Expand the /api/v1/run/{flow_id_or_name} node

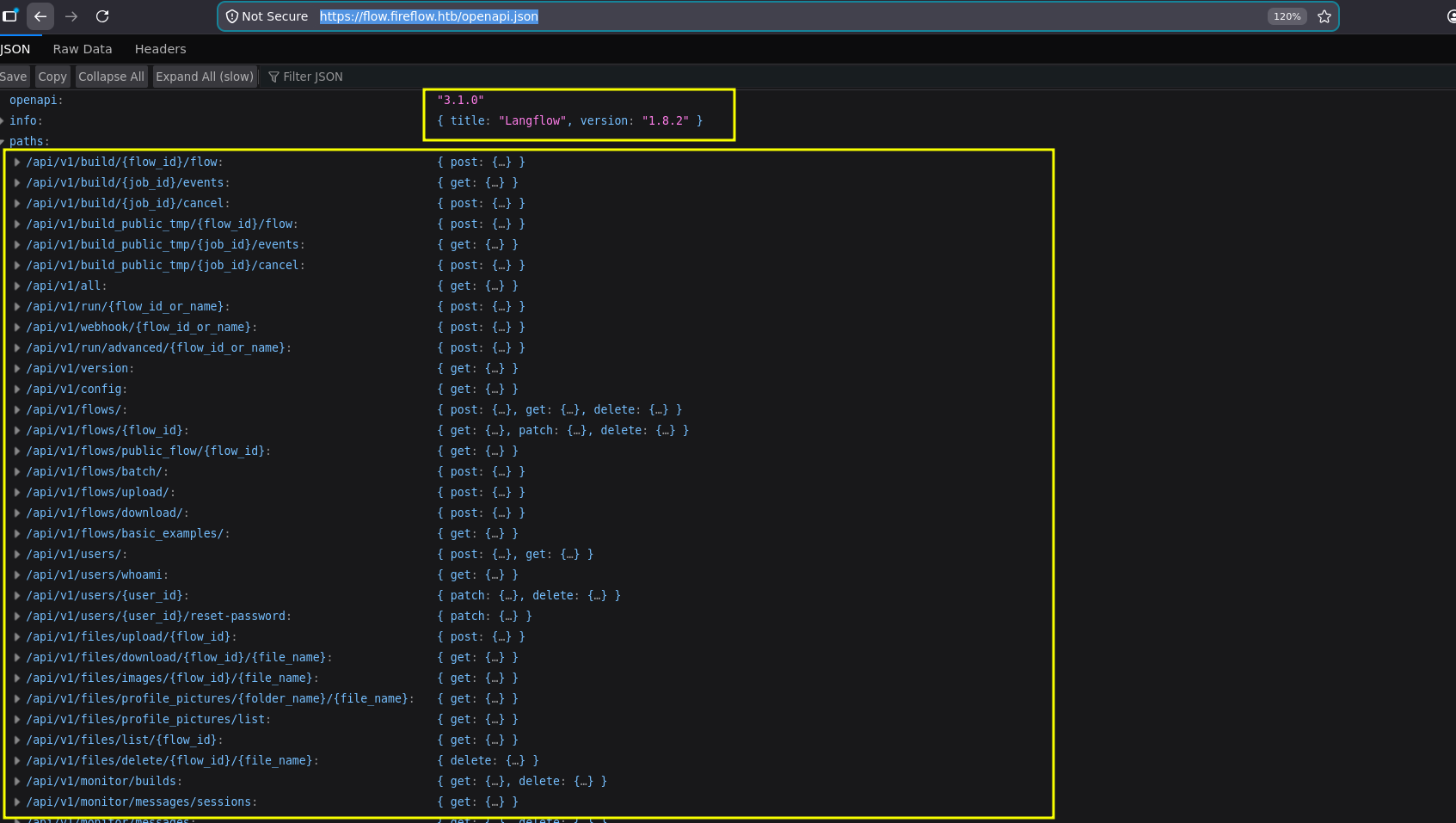coord(17,306)
